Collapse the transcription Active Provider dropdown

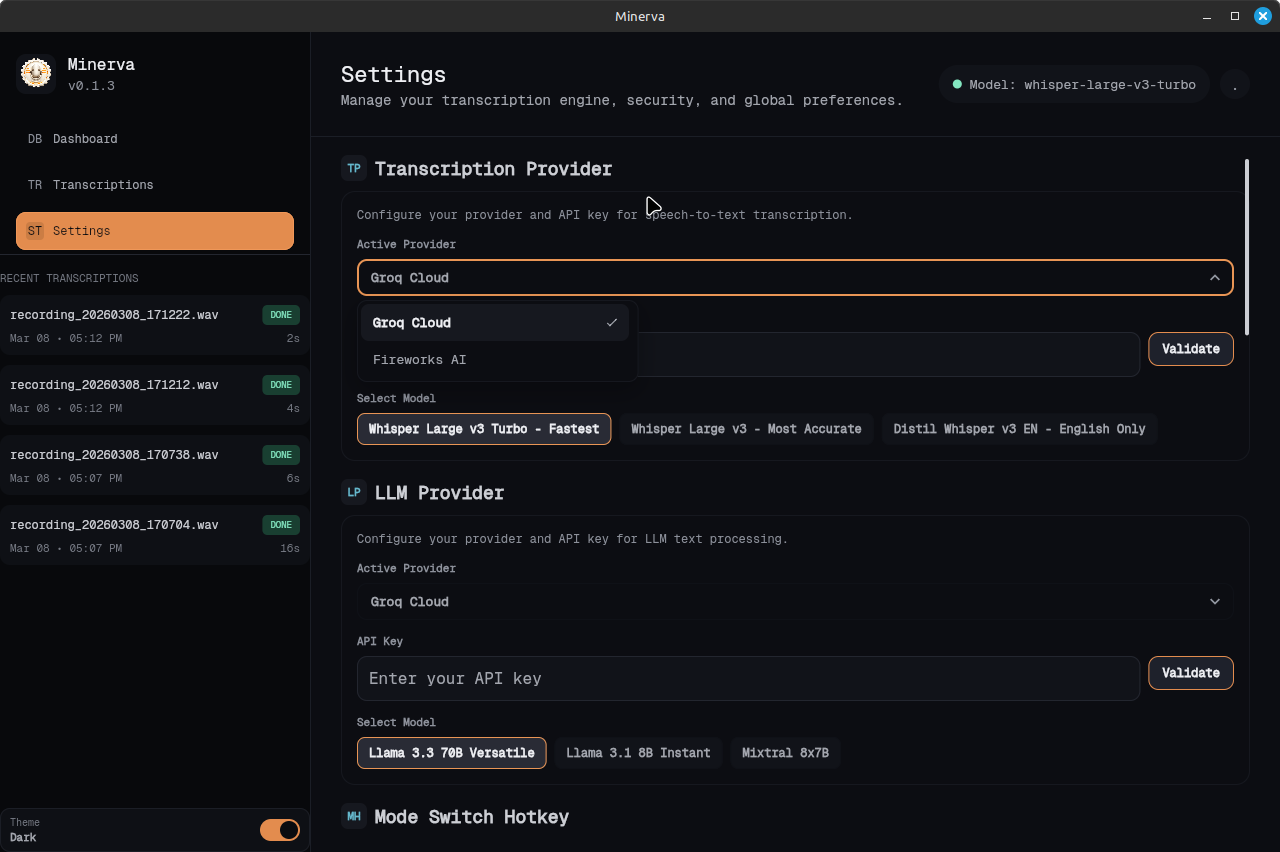click(1214, 278)
